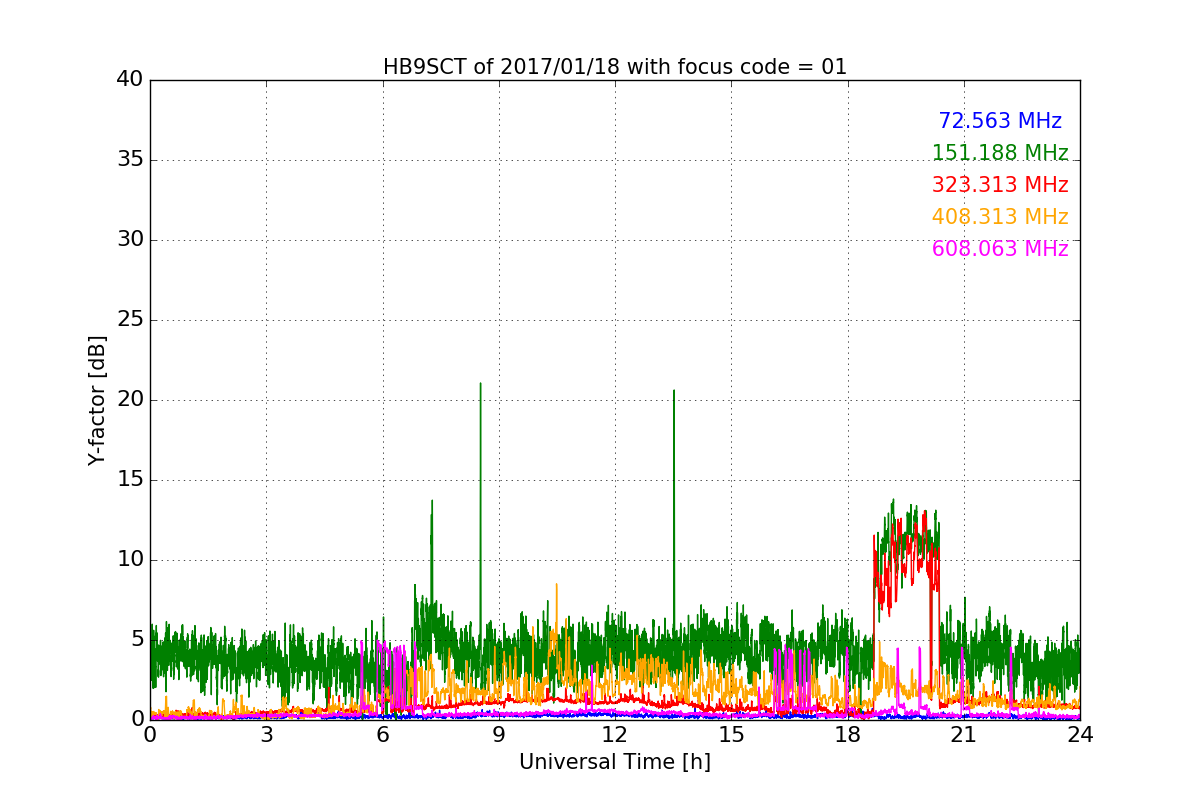
Task: Click the x-axis tick label '21'
Action: pyautogui.click(x=964, y=734)
